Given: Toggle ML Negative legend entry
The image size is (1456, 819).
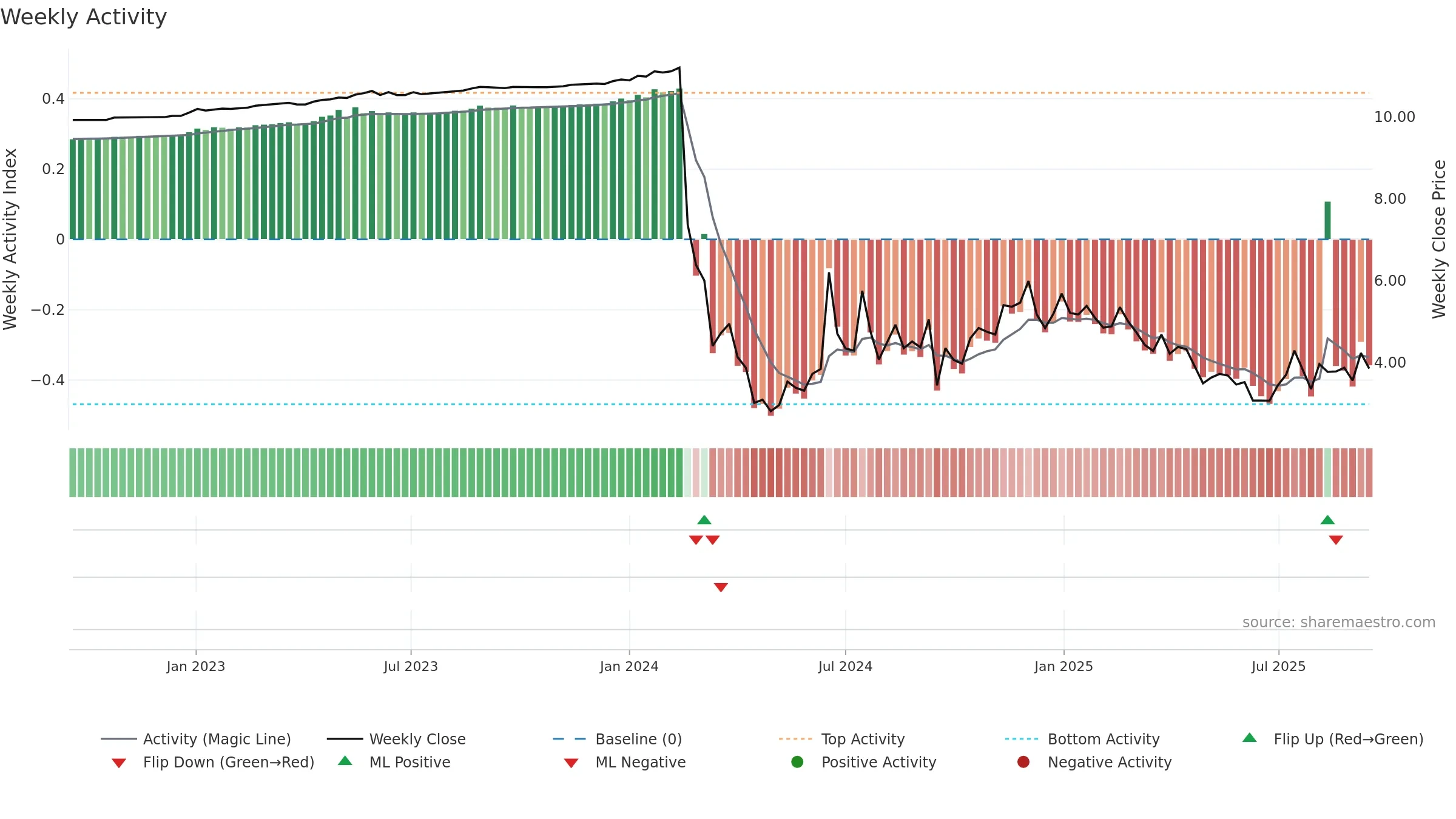Looking at the screenshot, I should tap(625, 762).
